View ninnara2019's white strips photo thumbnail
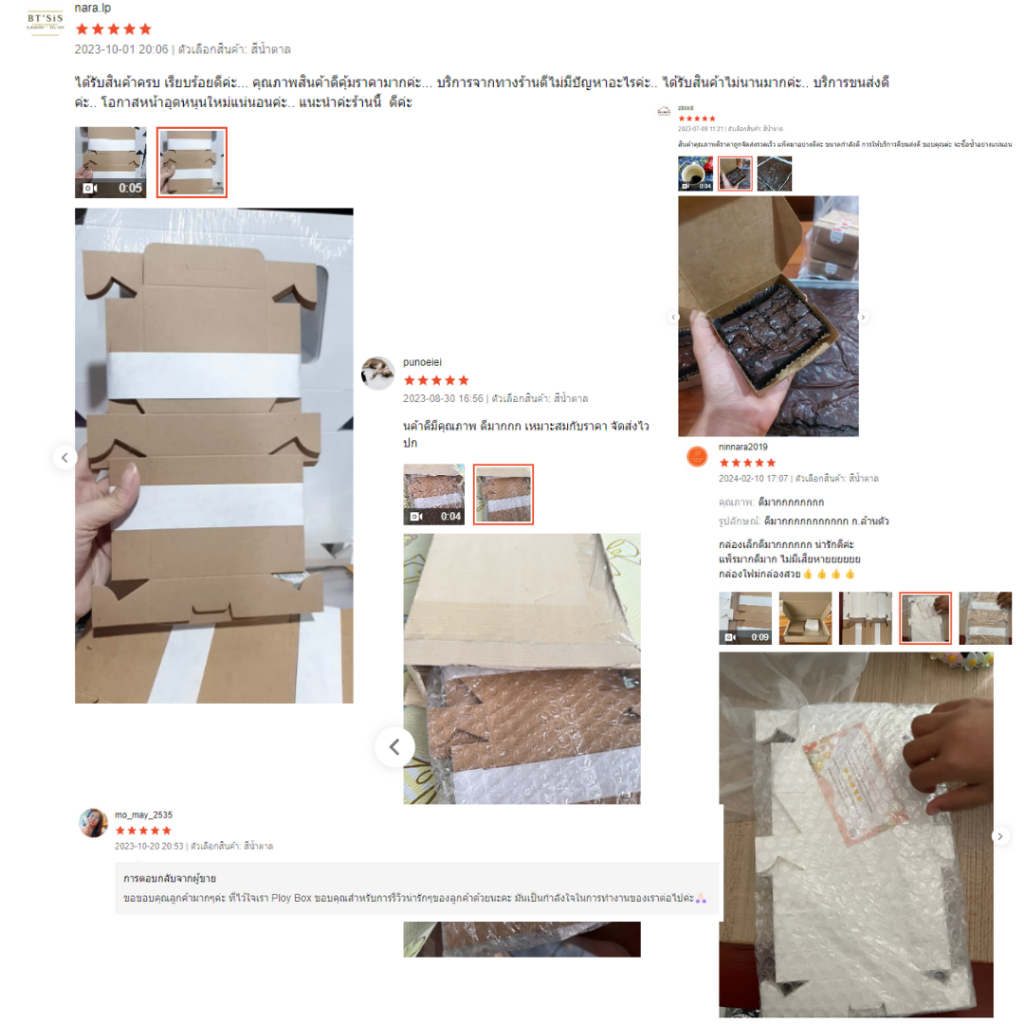The height and width of the screenshot is (1024, 1024). coord(865,618)
